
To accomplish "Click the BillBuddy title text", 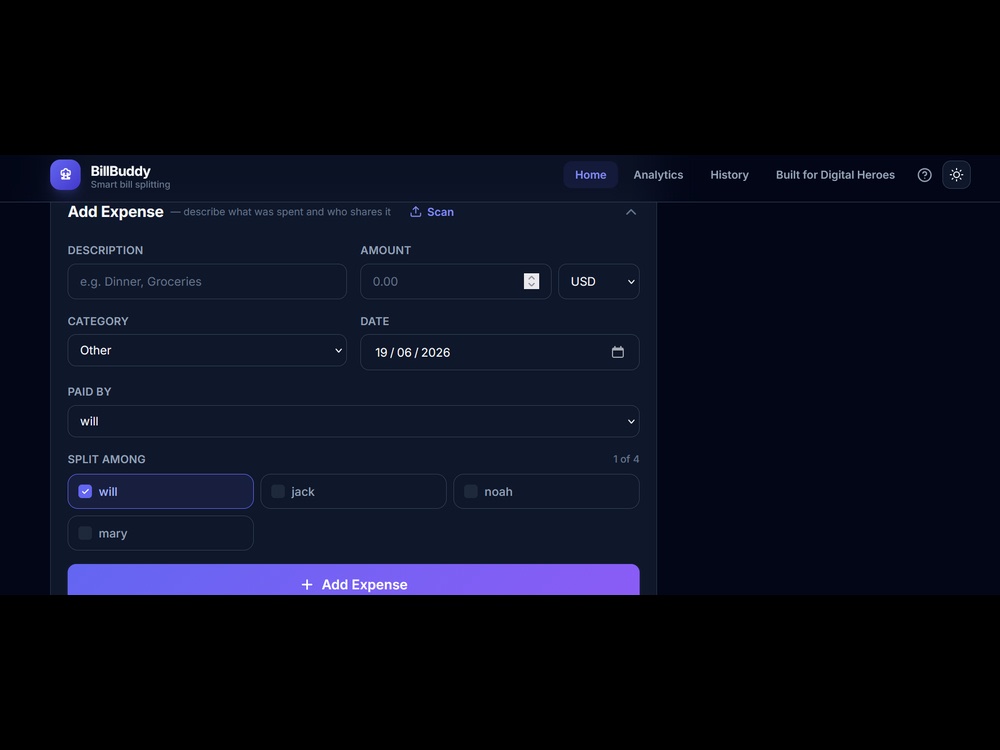I will point(121,171).
